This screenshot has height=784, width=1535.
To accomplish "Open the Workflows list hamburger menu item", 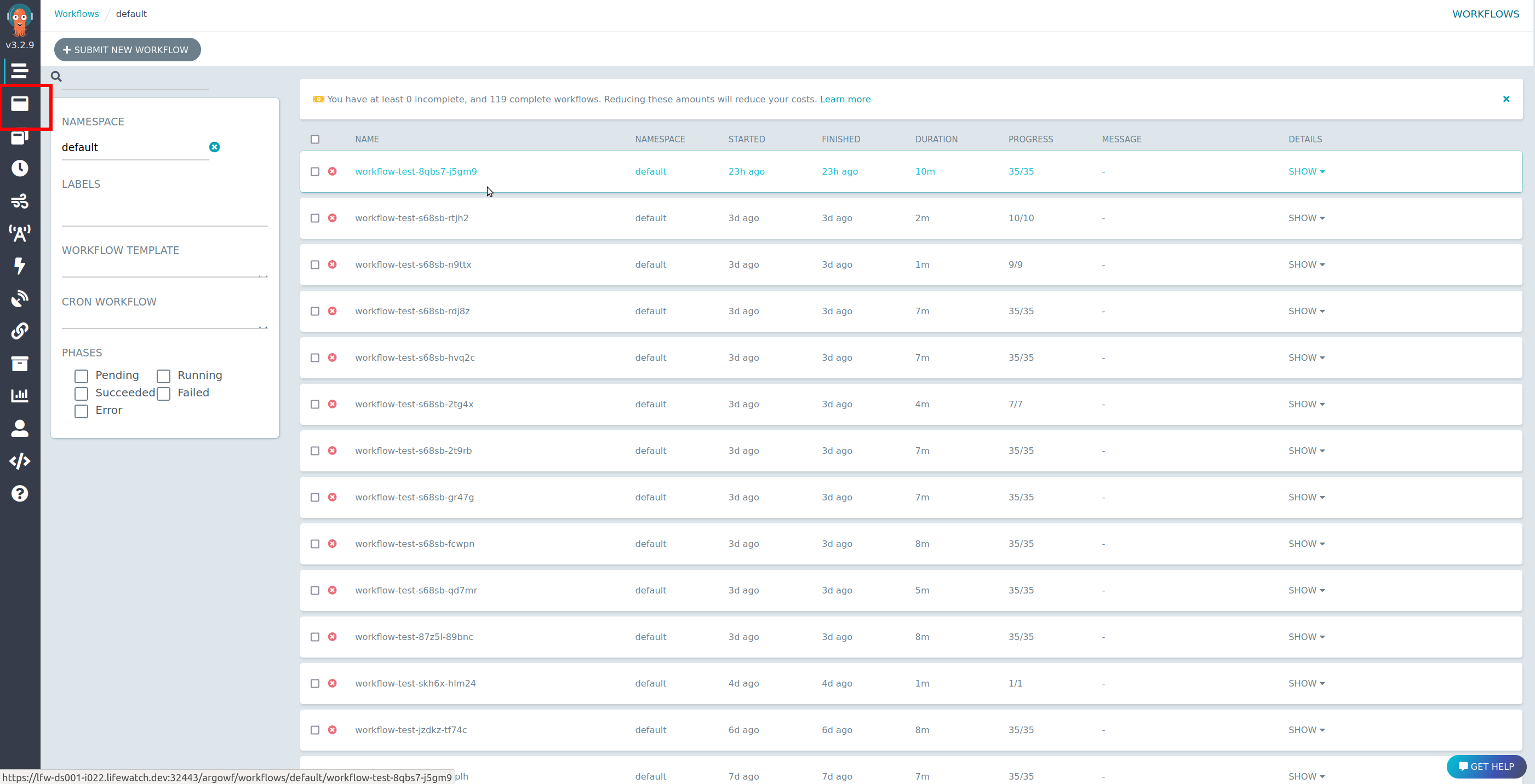I will [20, 71].
